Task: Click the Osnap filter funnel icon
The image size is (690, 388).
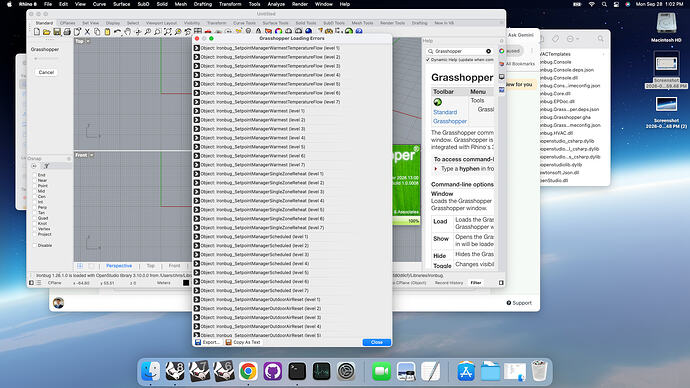Action: (46, 166)
